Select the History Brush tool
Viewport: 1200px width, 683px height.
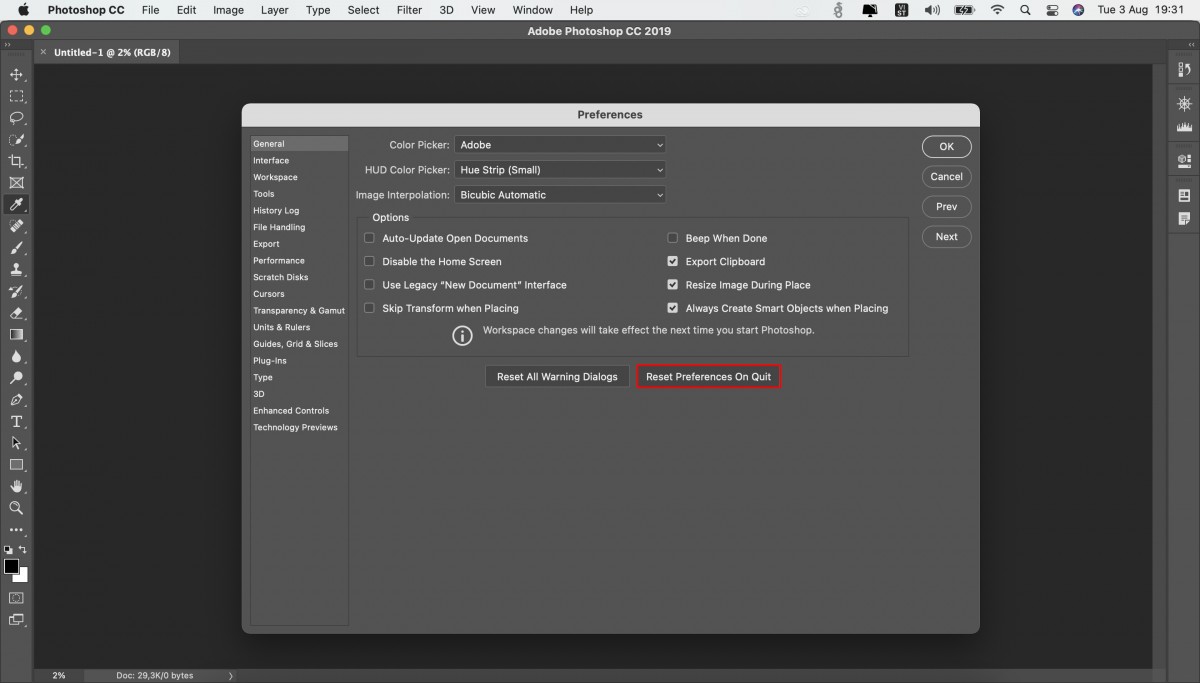[16, 292]
